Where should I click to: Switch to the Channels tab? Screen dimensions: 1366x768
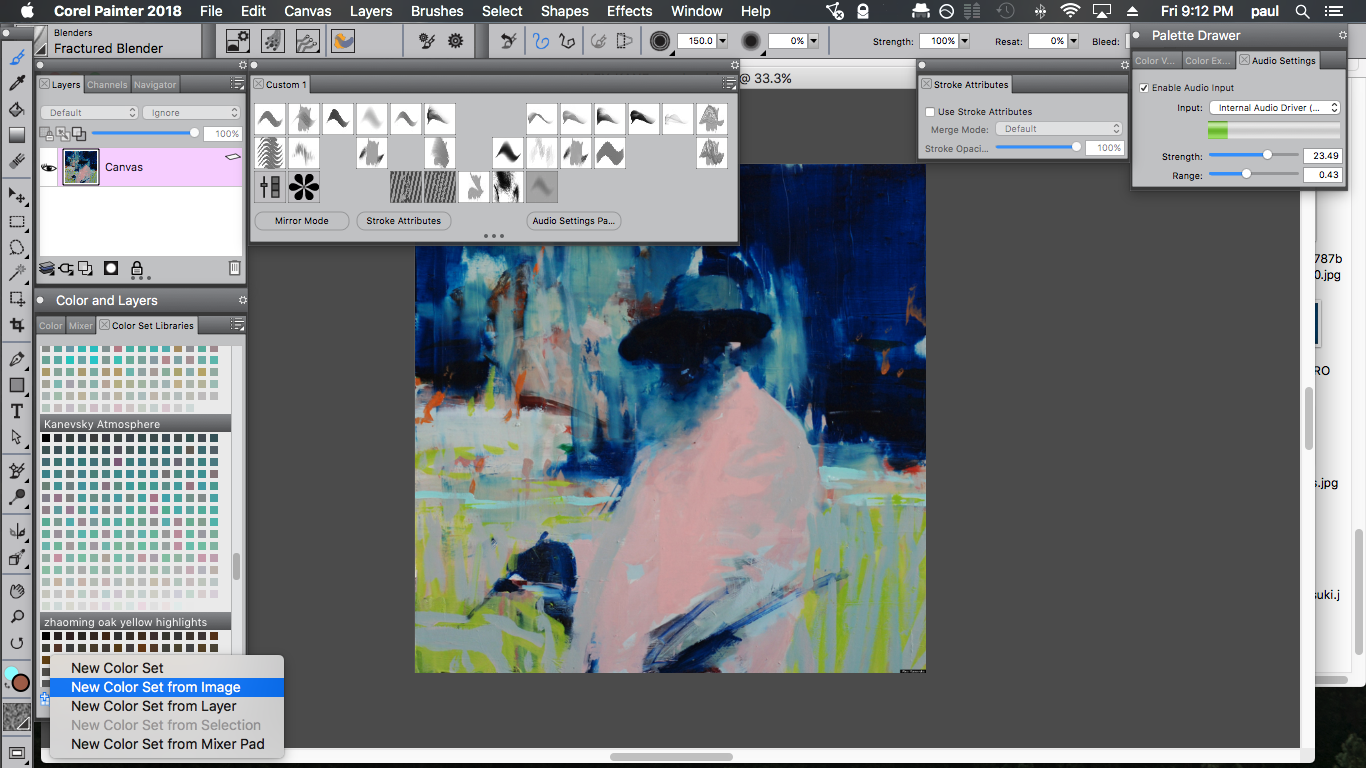click(107, 85)
